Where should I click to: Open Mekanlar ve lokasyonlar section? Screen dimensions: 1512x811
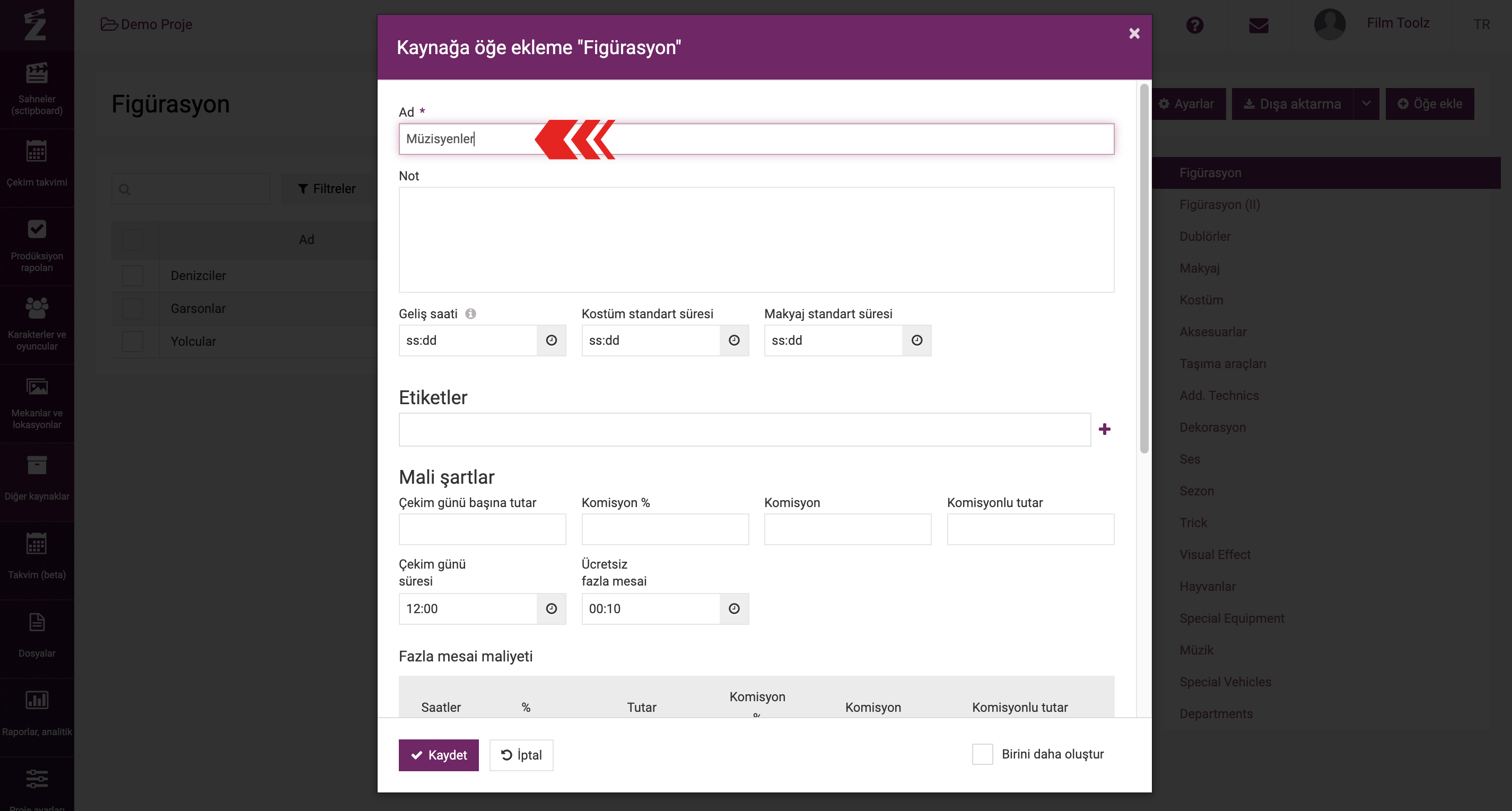tap(37, 403)
